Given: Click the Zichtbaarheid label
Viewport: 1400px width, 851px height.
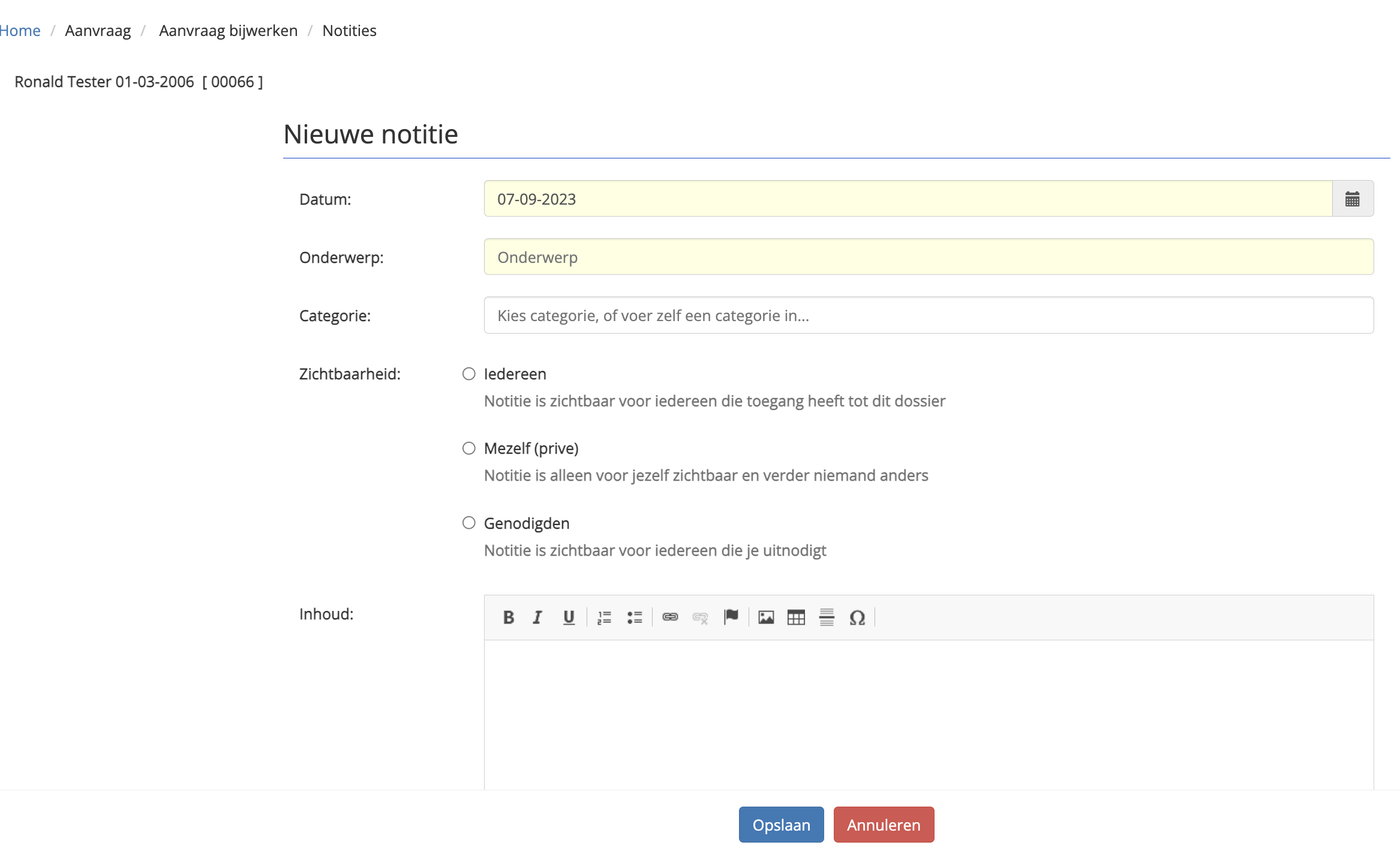Looking at the screenshot, I should click(350, 374).
